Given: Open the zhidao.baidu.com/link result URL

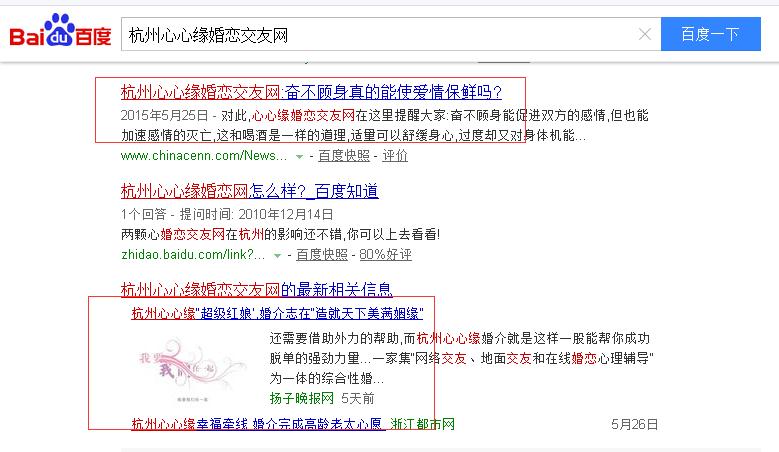Looking at the screenshot, I should coord(193,254).
